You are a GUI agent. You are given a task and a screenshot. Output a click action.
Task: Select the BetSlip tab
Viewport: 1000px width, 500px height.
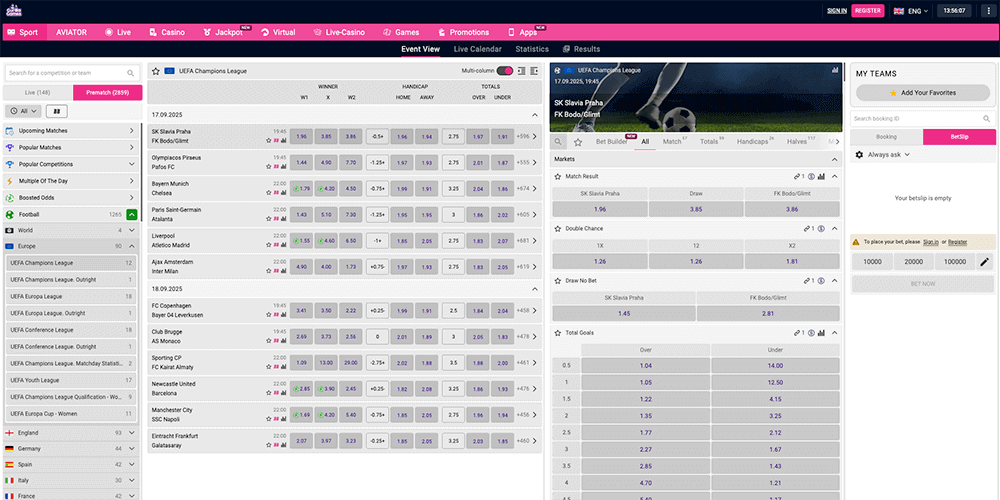958,136
